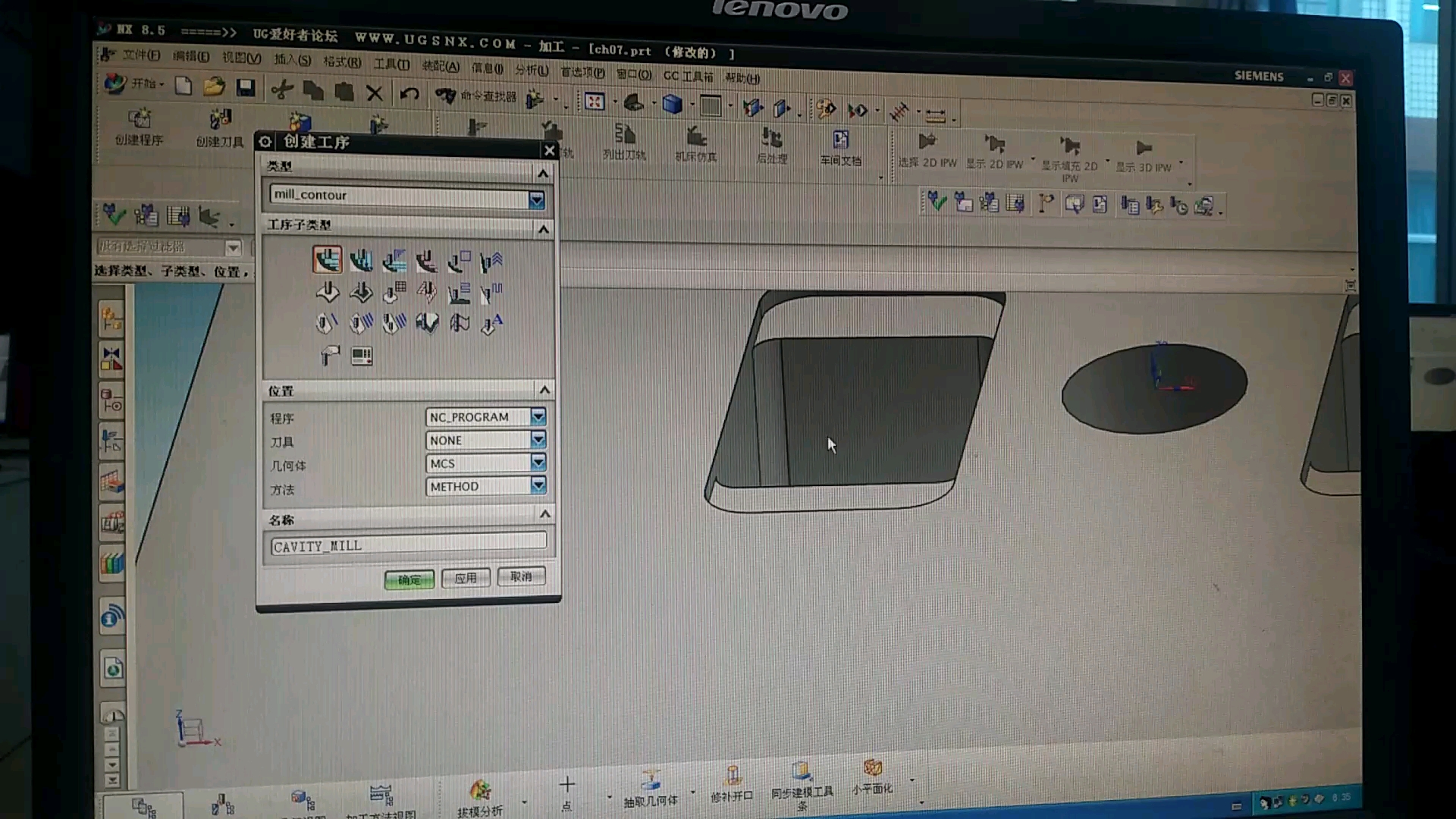
Task: Open the 刀具 NONE dropdown
Action: pos(538,439)
